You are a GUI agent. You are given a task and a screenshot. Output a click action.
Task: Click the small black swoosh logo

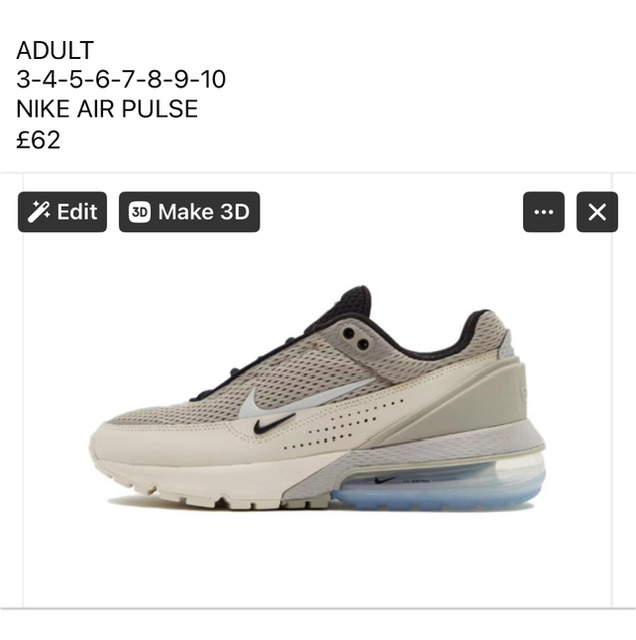[x=274, y=424]
